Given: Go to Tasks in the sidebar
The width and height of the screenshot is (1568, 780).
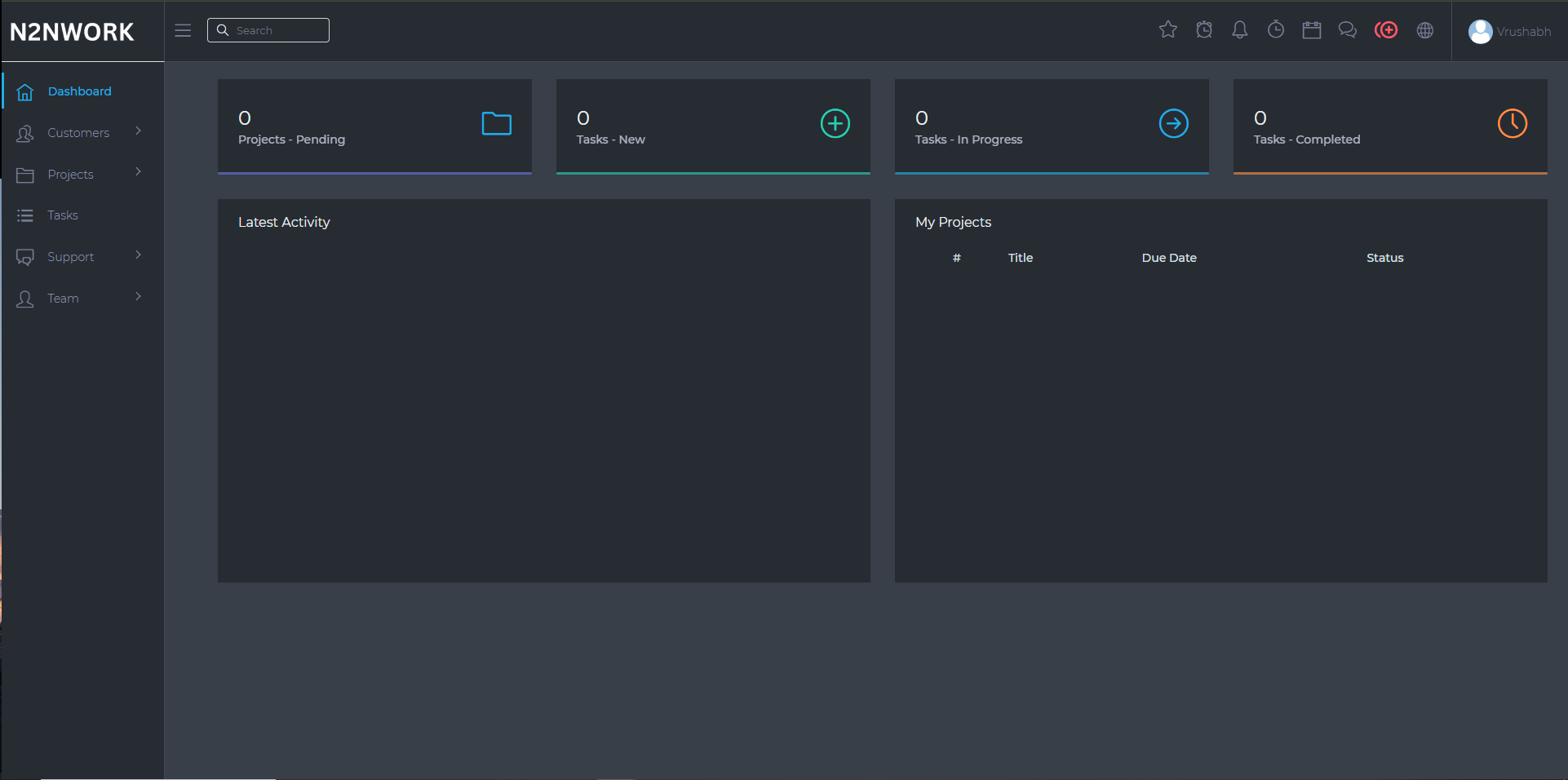Looking at the screenshot, I should pos(62,215).
